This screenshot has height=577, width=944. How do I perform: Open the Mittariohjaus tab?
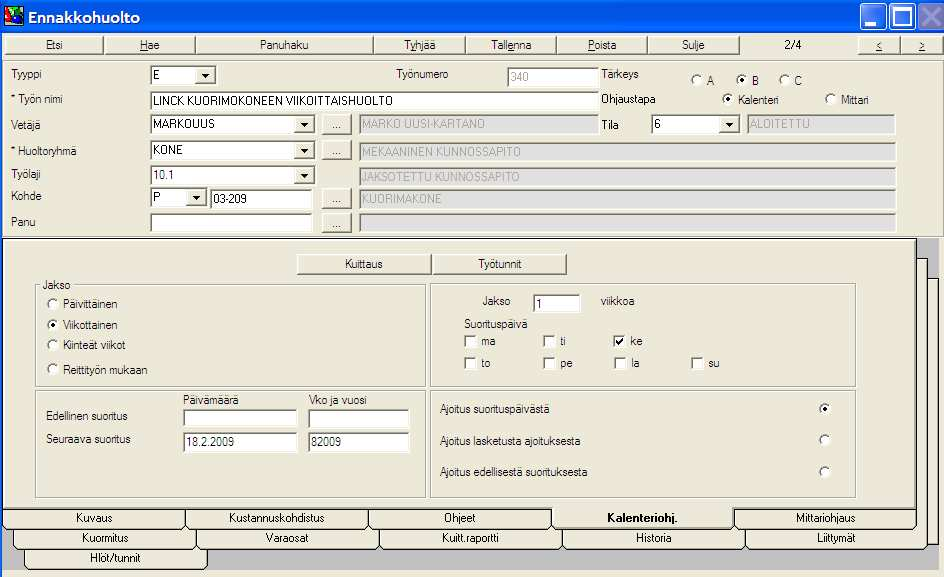[x=825, y=519]
